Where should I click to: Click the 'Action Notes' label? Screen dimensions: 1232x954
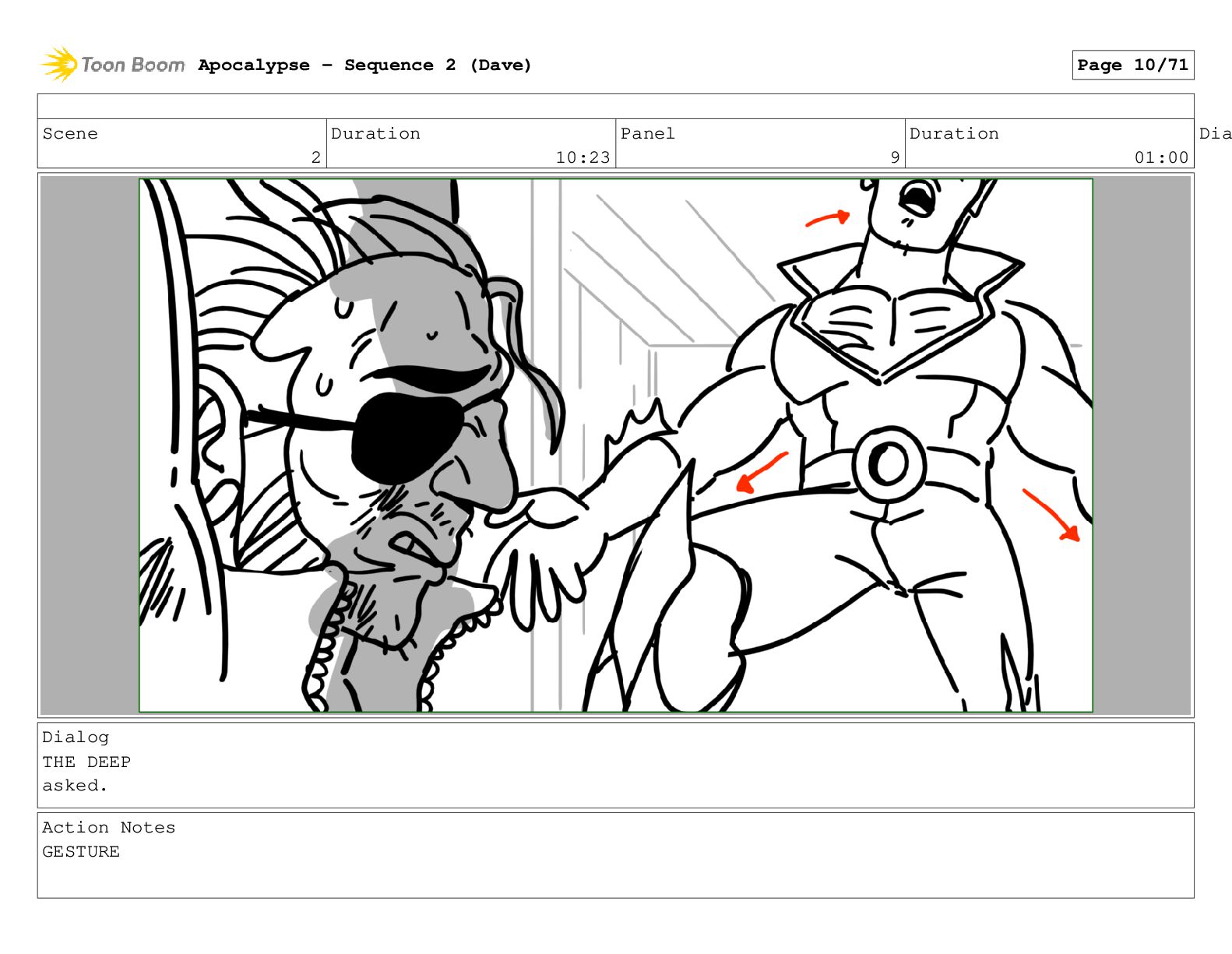[109, 828]
